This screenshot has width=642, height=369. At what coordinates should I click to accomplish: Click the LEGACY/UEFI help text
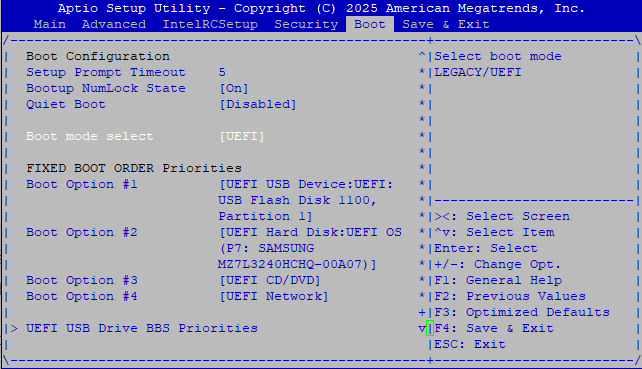(478, 72)
